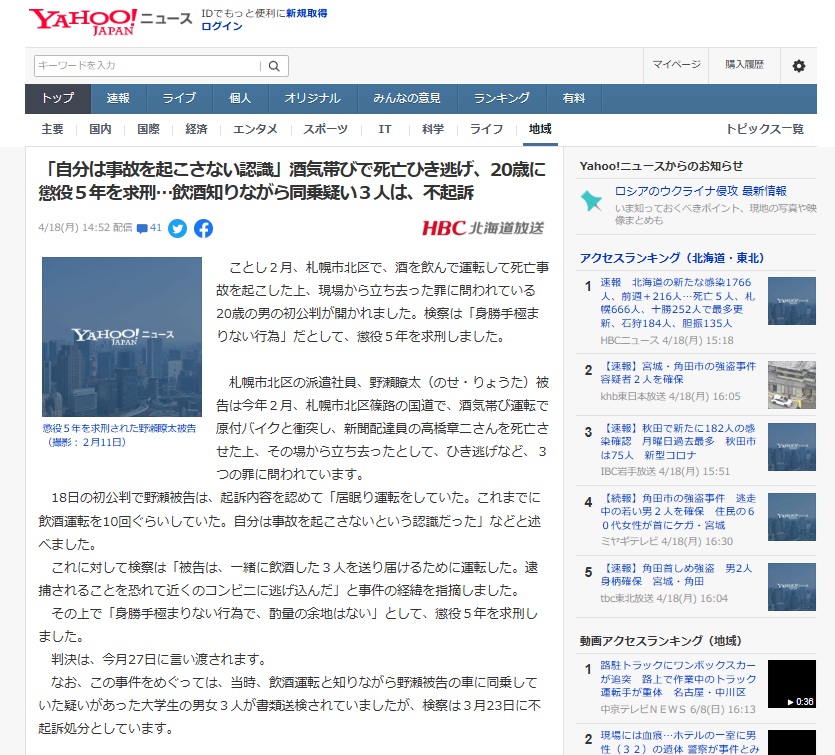Image resolution: width=835 pixels, height=755 pixels.
Task: Click the teal pin icon beside ロシアのウクライナ侵攻
Action: tap(591, 201)
